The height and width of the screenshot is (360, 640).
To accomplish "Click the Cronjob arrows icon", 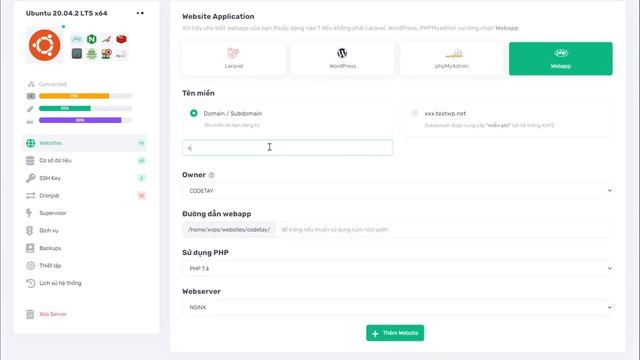I will pyautogui.click(x=31, y=196).
